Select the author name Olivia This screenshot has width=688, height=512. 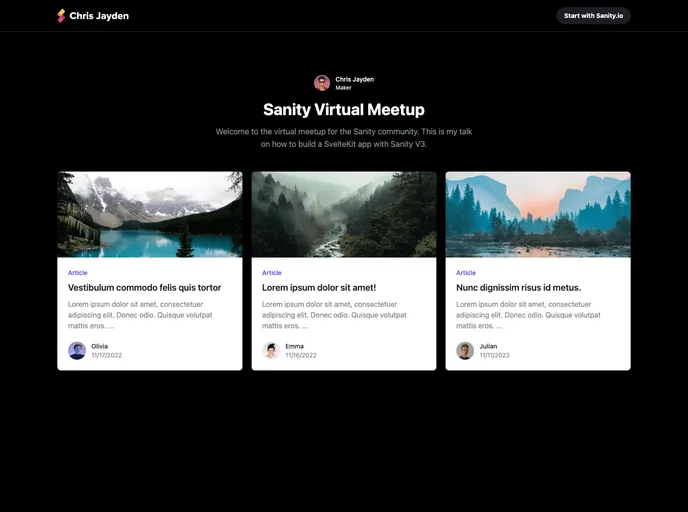point(100,346)
